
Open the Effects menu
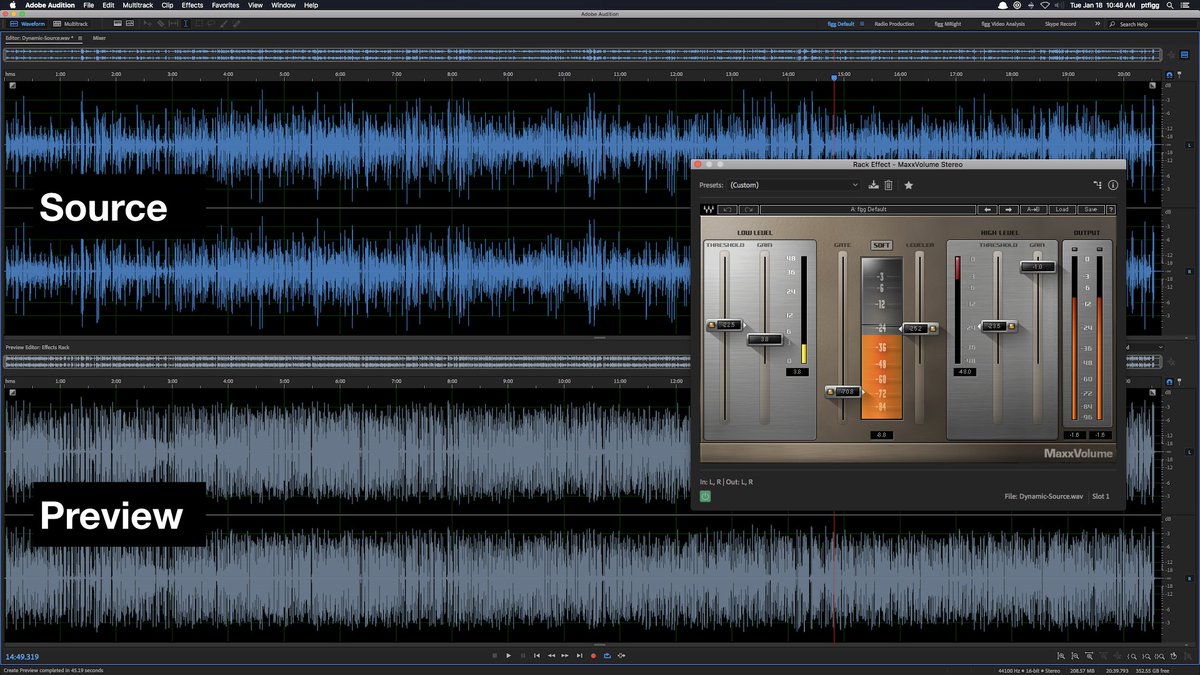point(192,5)
